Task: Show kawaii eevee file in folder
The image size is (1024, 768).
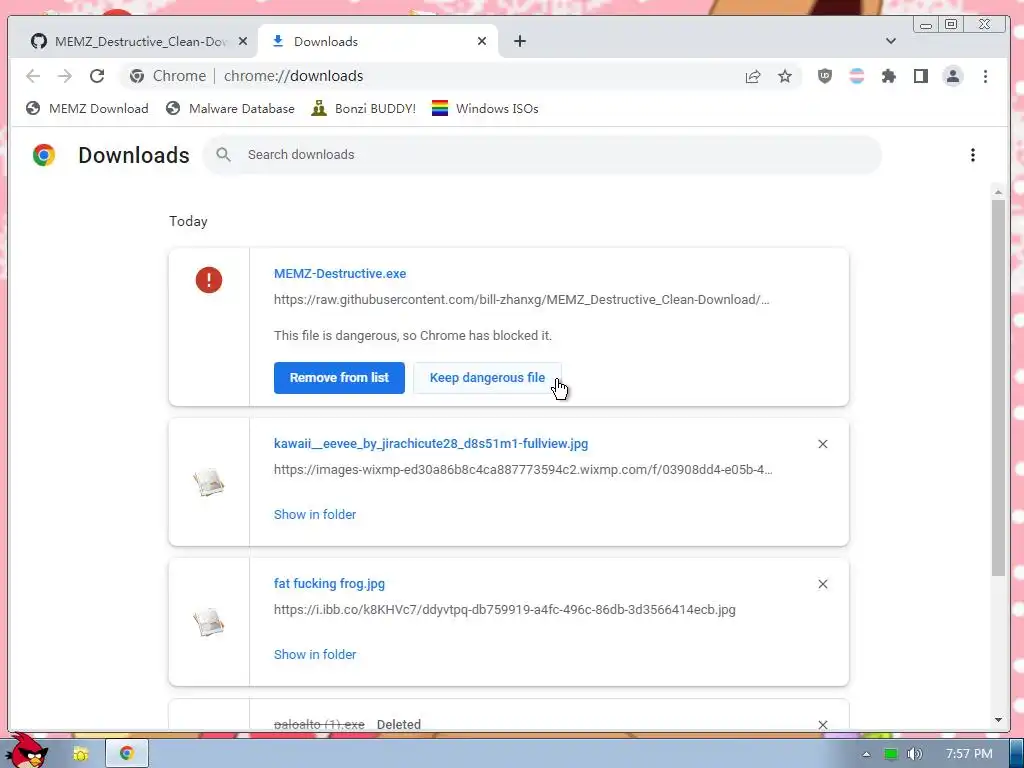Action: pos(315,515)
